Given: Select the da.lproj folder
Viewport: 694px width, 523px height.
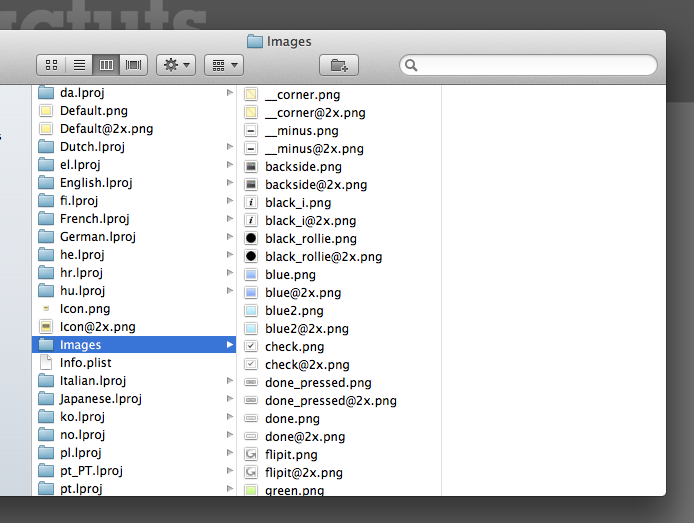Looking at the screenshot, I should click(x=134, y=92).
